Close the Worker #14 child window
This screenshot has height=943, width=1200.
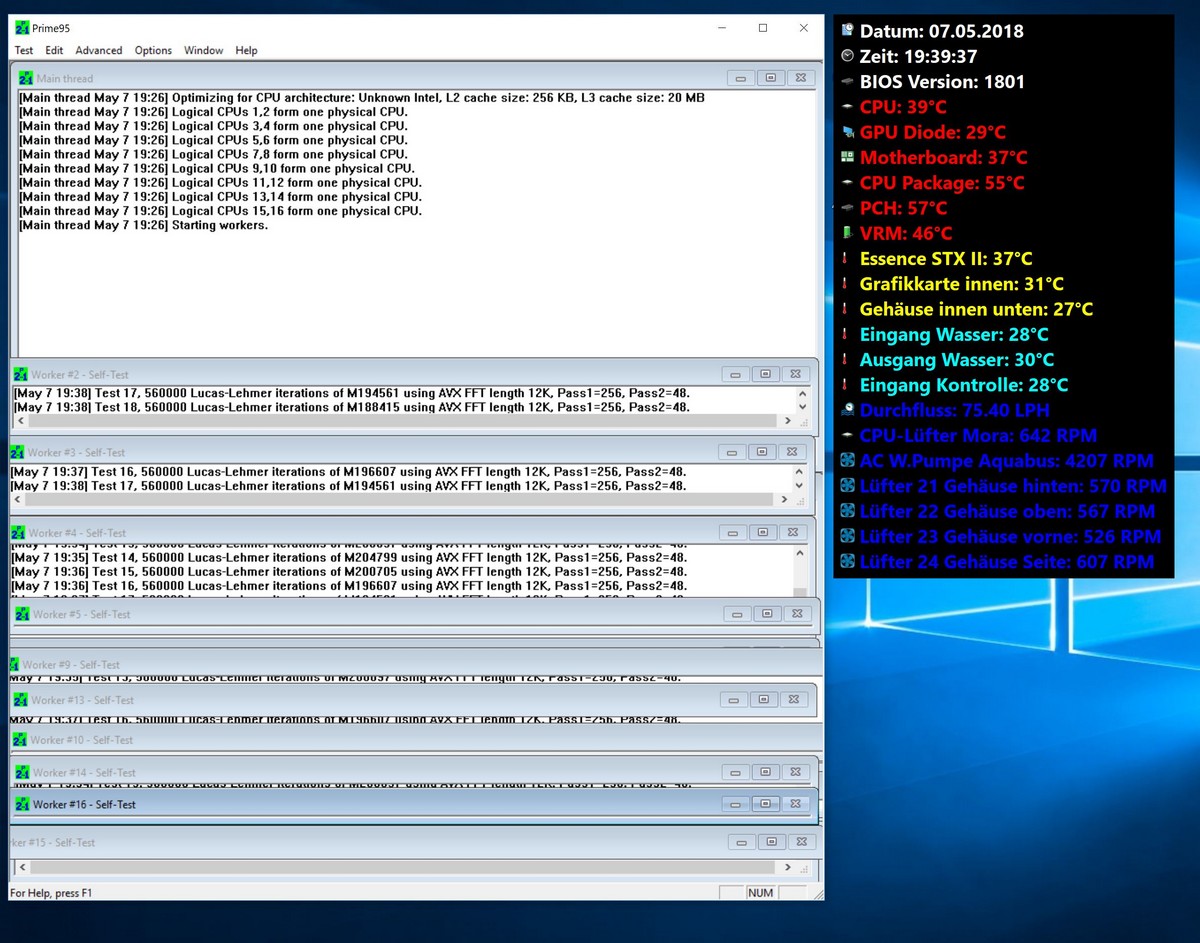point(794,772)
